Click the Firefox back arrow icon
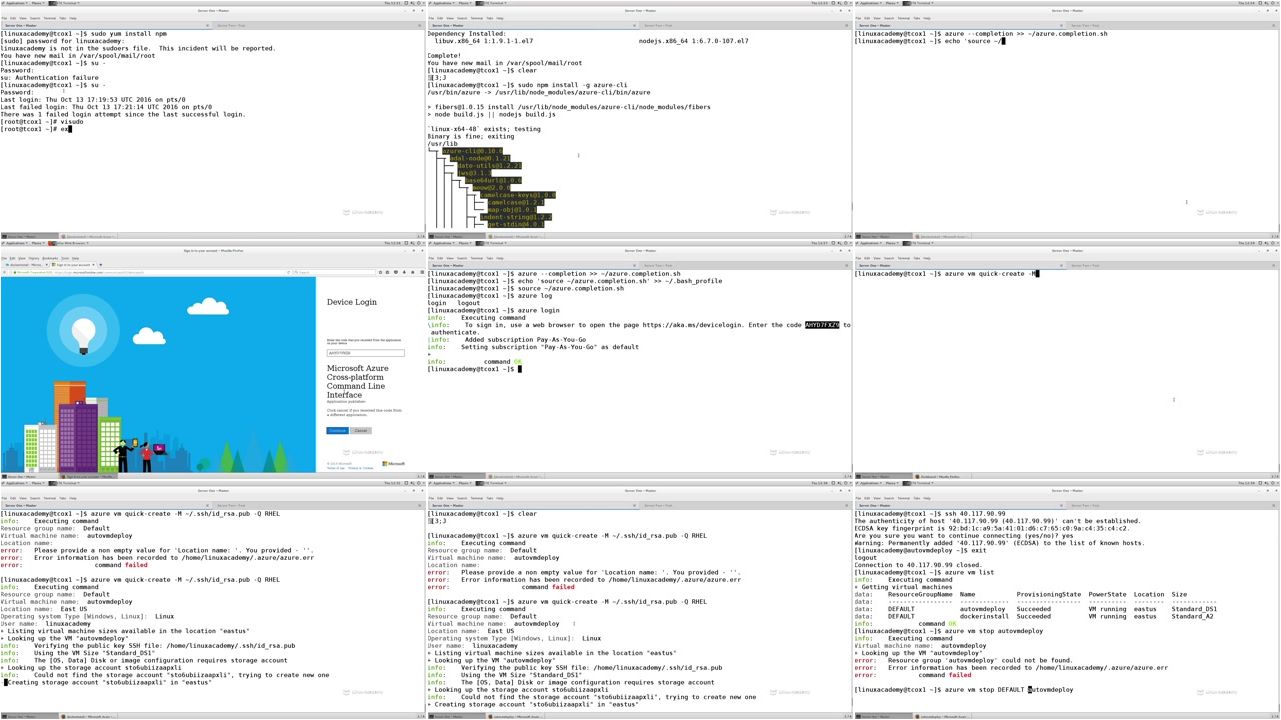This screenshot has height=720, width=1281. pyautogui.click(x=5, y=272)
